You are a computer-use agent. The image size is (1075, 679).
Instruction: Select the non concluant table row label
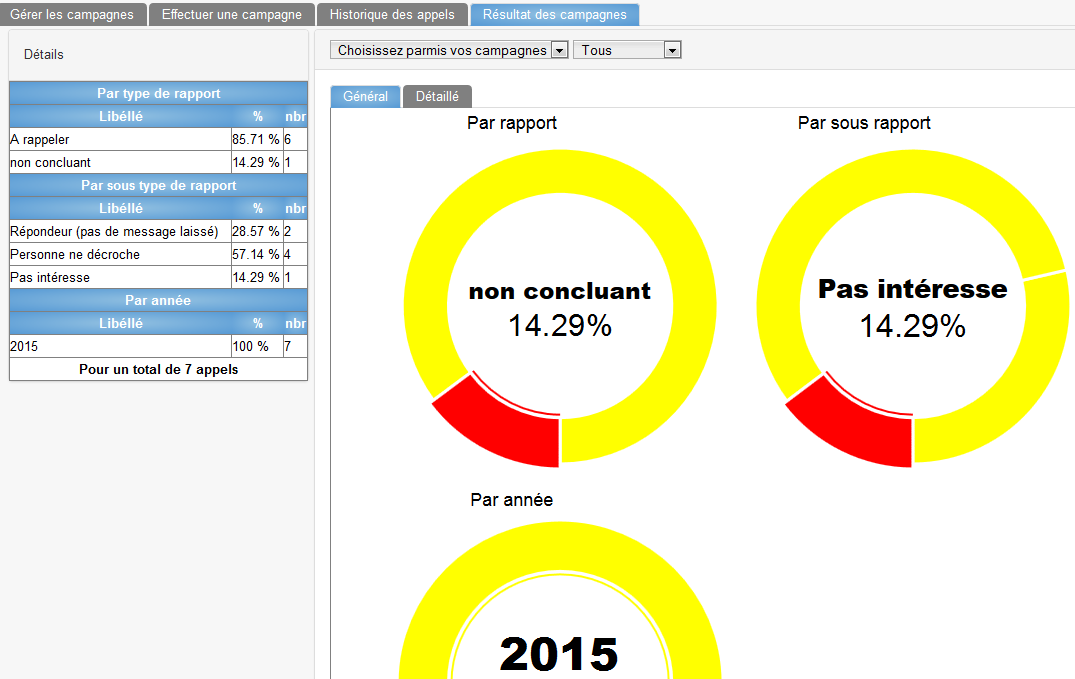coord(51,163)
